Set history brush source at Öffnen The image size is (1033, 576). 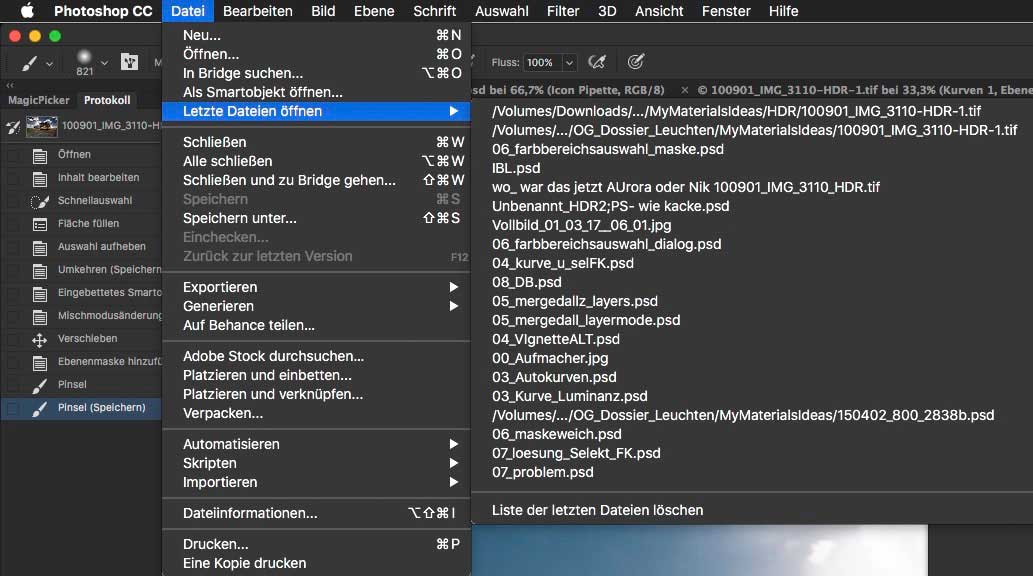(x=13, y=155)
